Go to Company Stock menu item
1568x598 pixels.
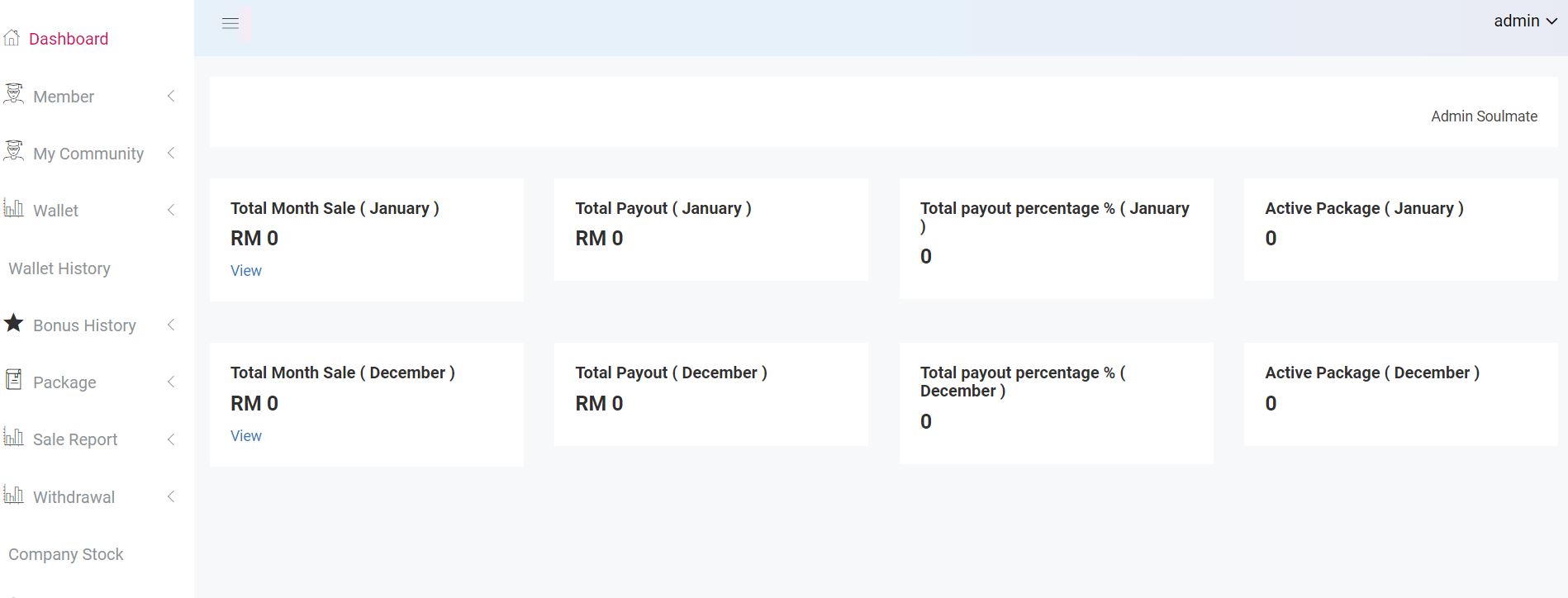click(x=66, y=554)
